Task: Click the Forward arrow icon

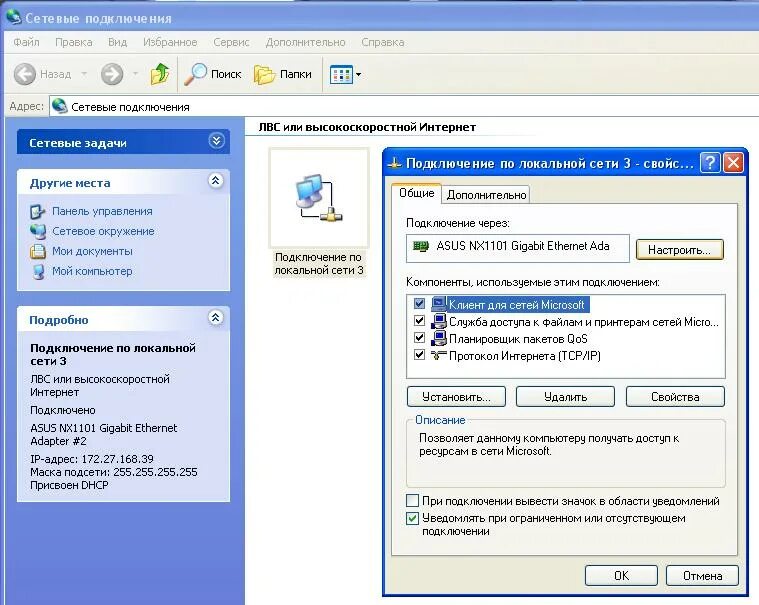Action: click(x=112, y=74)
